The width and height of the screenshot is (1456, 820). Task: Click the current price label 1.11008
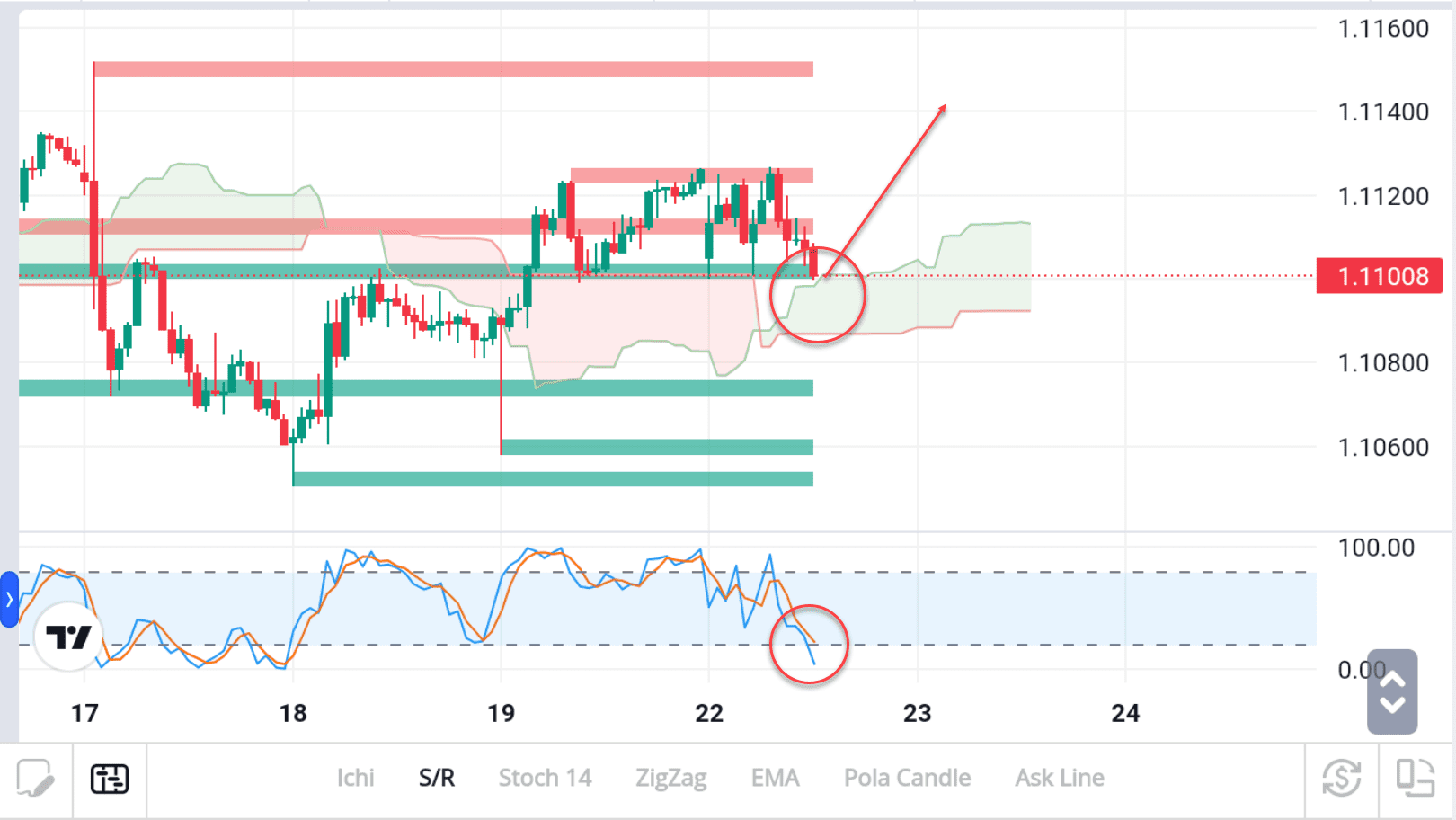pos(1380,276)
